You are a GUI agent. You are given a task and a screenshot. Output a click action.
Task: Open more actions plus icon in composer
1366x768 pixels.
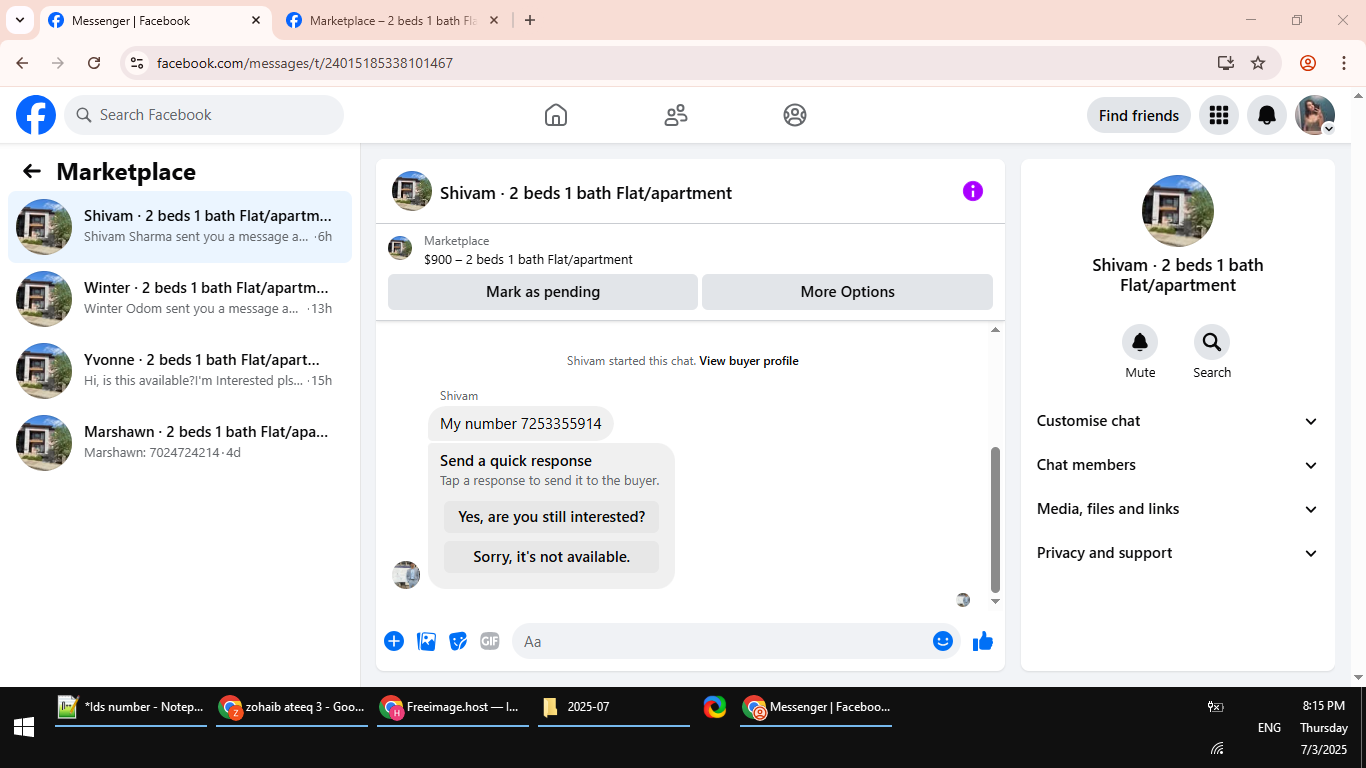[x=394, y=641]
